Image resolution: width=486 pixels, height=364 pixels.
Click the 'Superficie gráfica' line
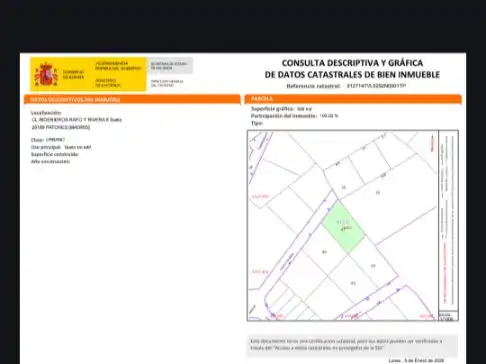[x=281, y=109]
